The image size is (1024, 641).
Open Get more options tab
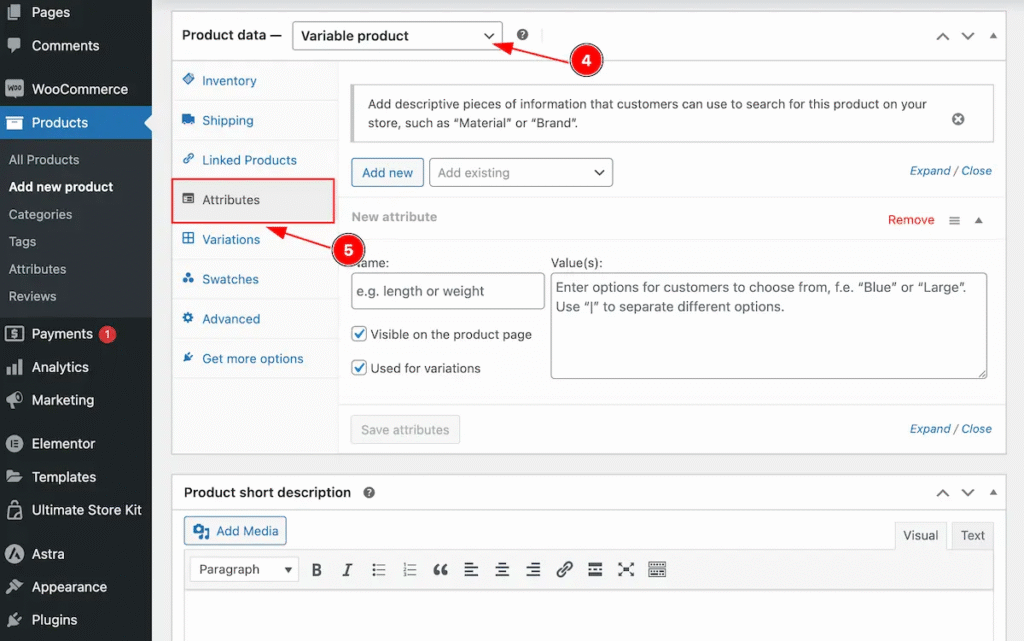(x=255, y=359)
